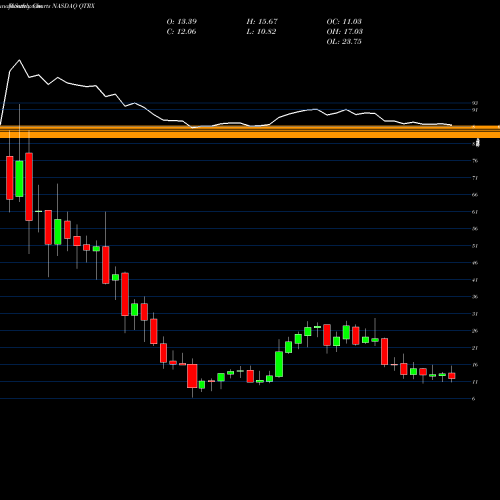The image size is (500, 500).
Task: Click the 31 price axis label
Action: [475, 314]
